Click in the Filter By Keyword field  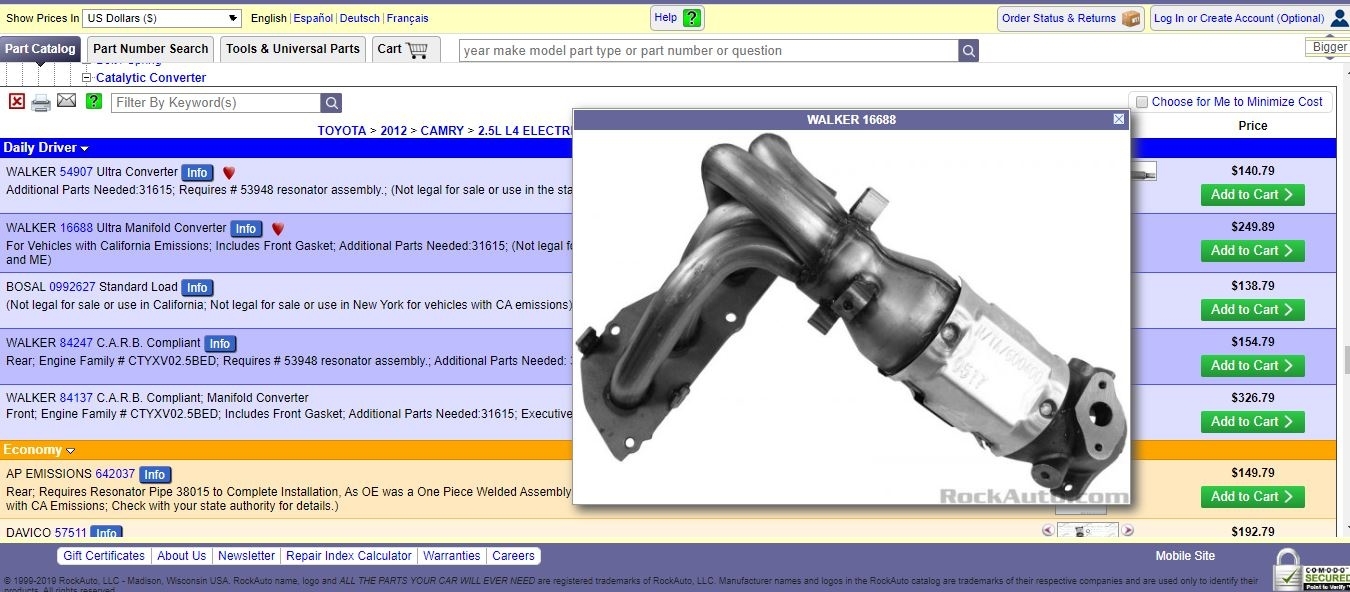click(x=216, y=103)
